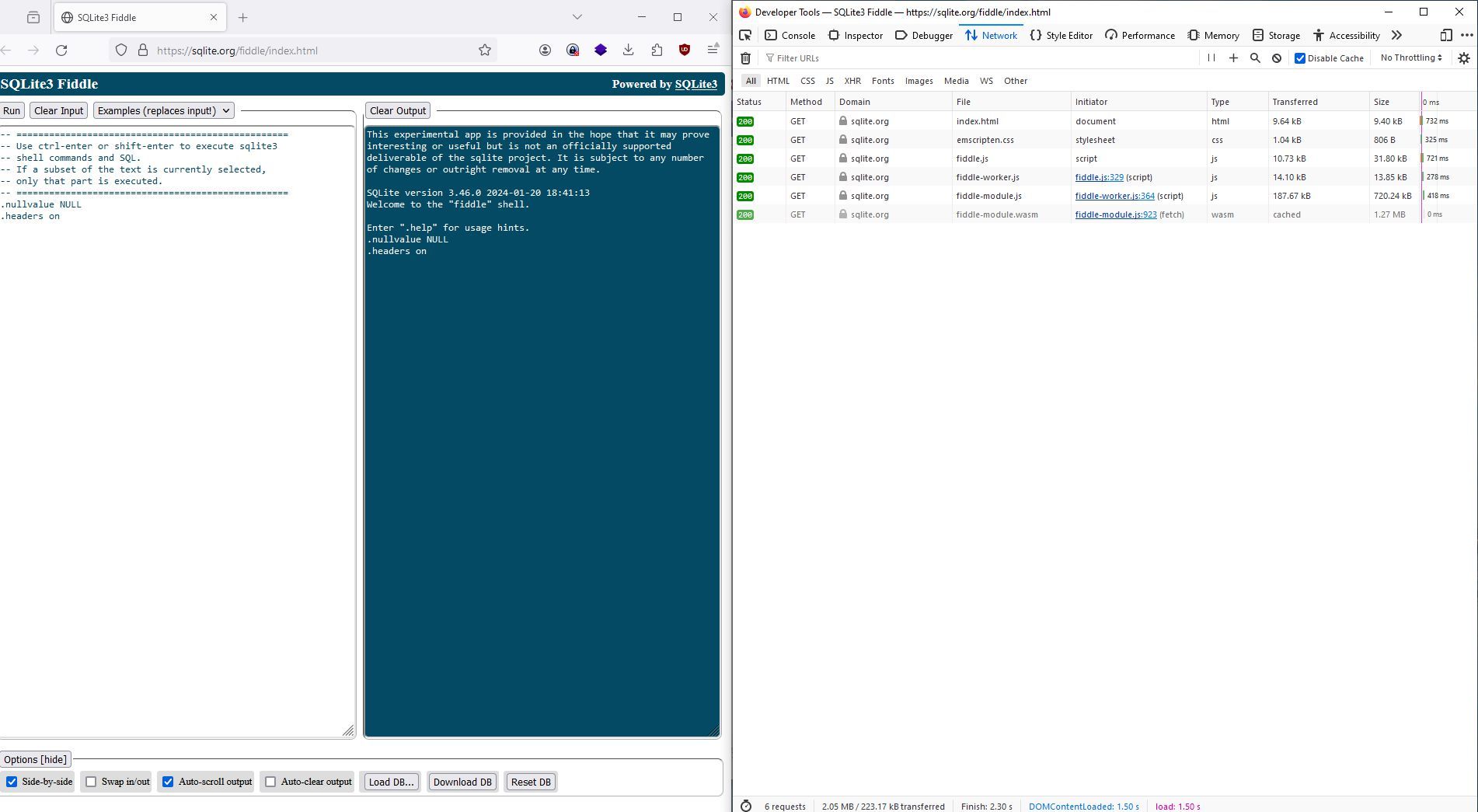Click the Clear Input button
Viewport: 1478px width, 812px height.
58,110
